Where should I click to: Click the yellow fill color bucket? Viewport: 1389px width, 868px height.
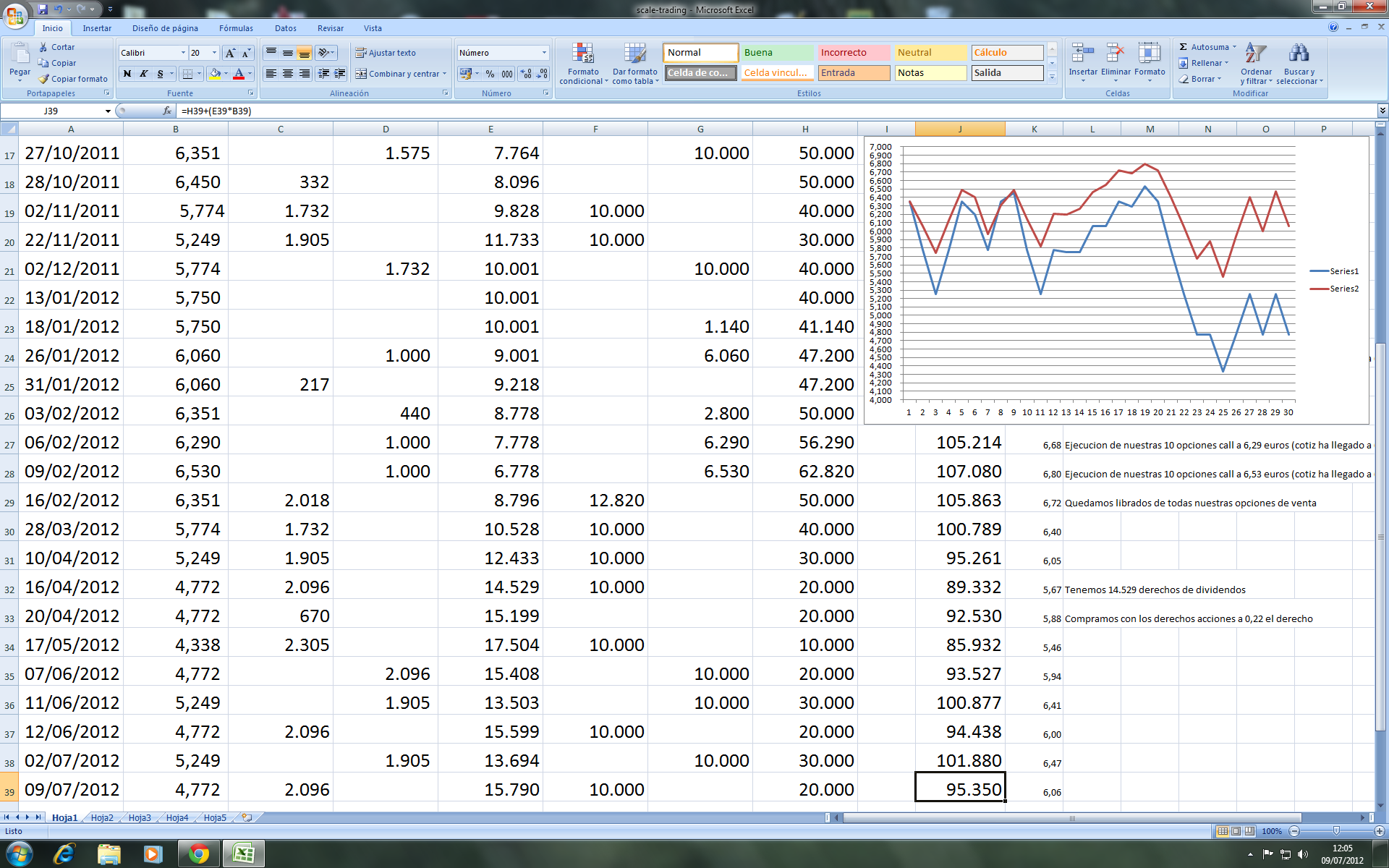[215, 74]
